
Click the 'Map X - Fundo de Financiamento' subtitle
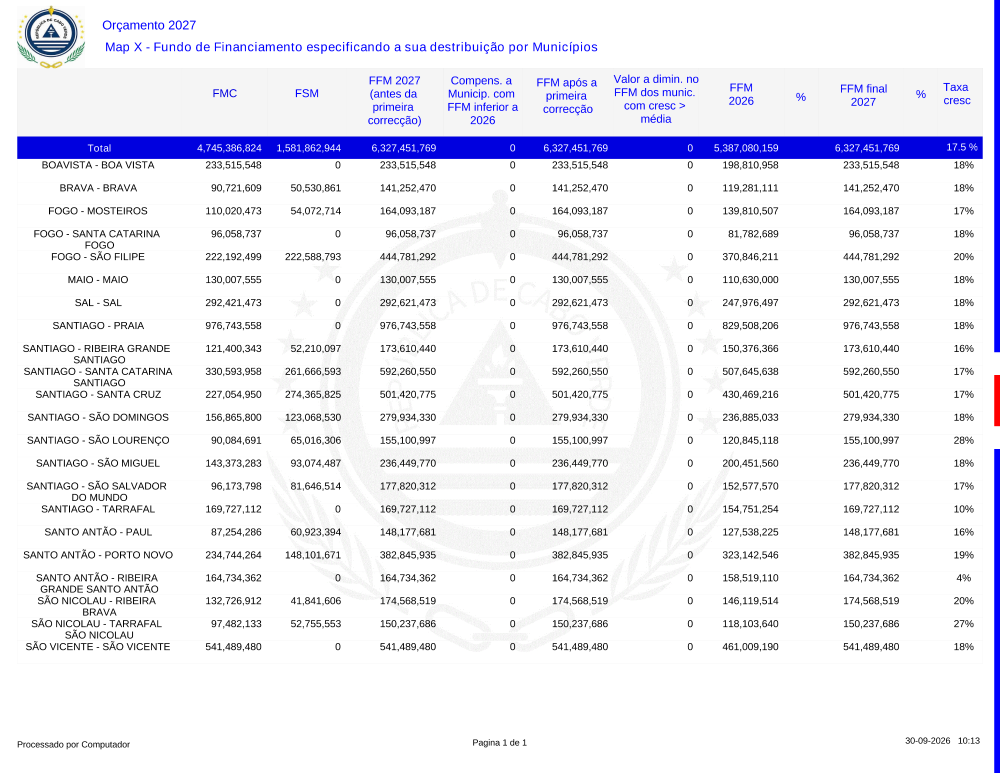pyautogui.click(x=351, y=47)
